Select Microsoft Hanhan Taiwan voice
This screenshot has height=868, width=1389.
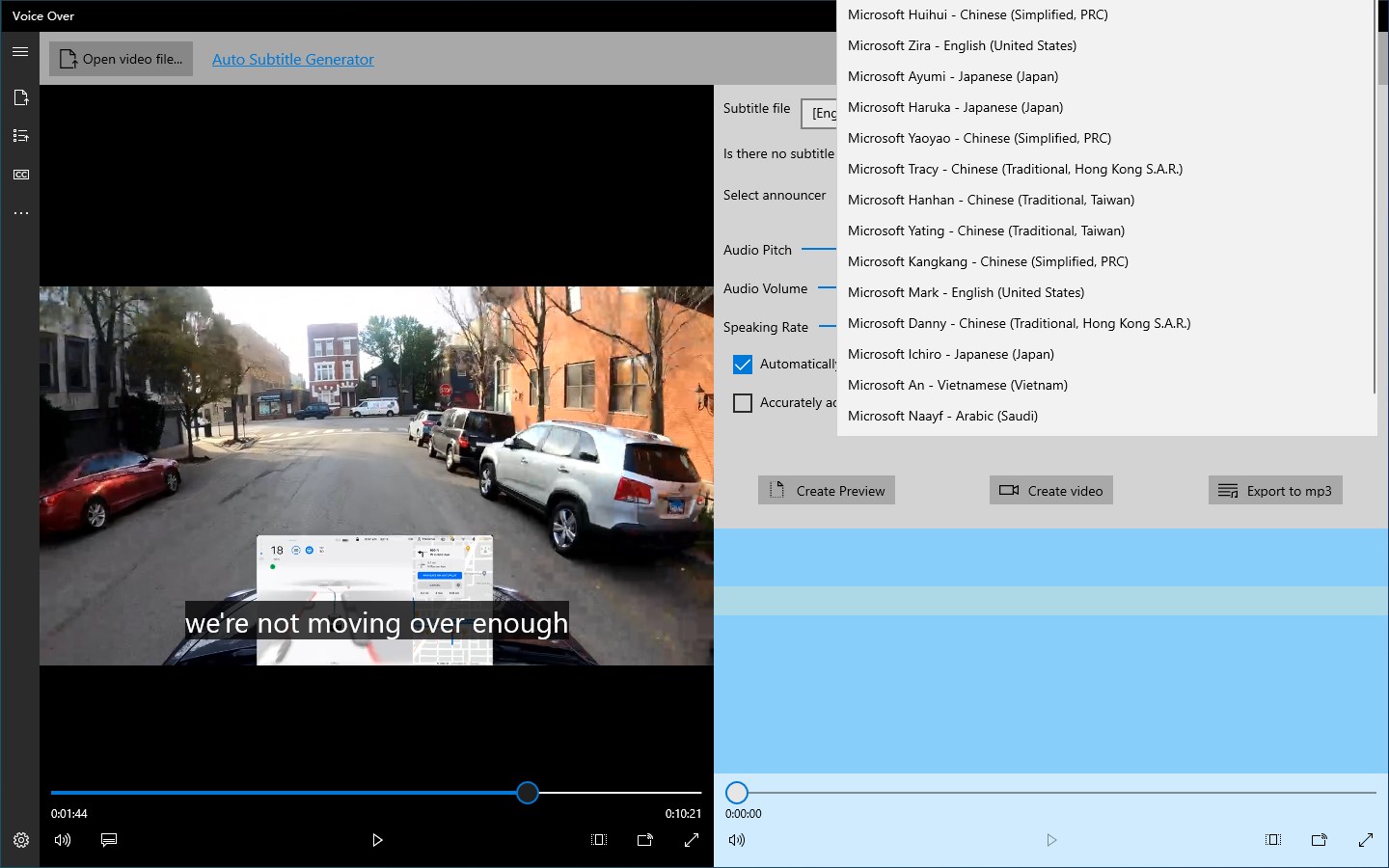click(x=1106, y=200)
